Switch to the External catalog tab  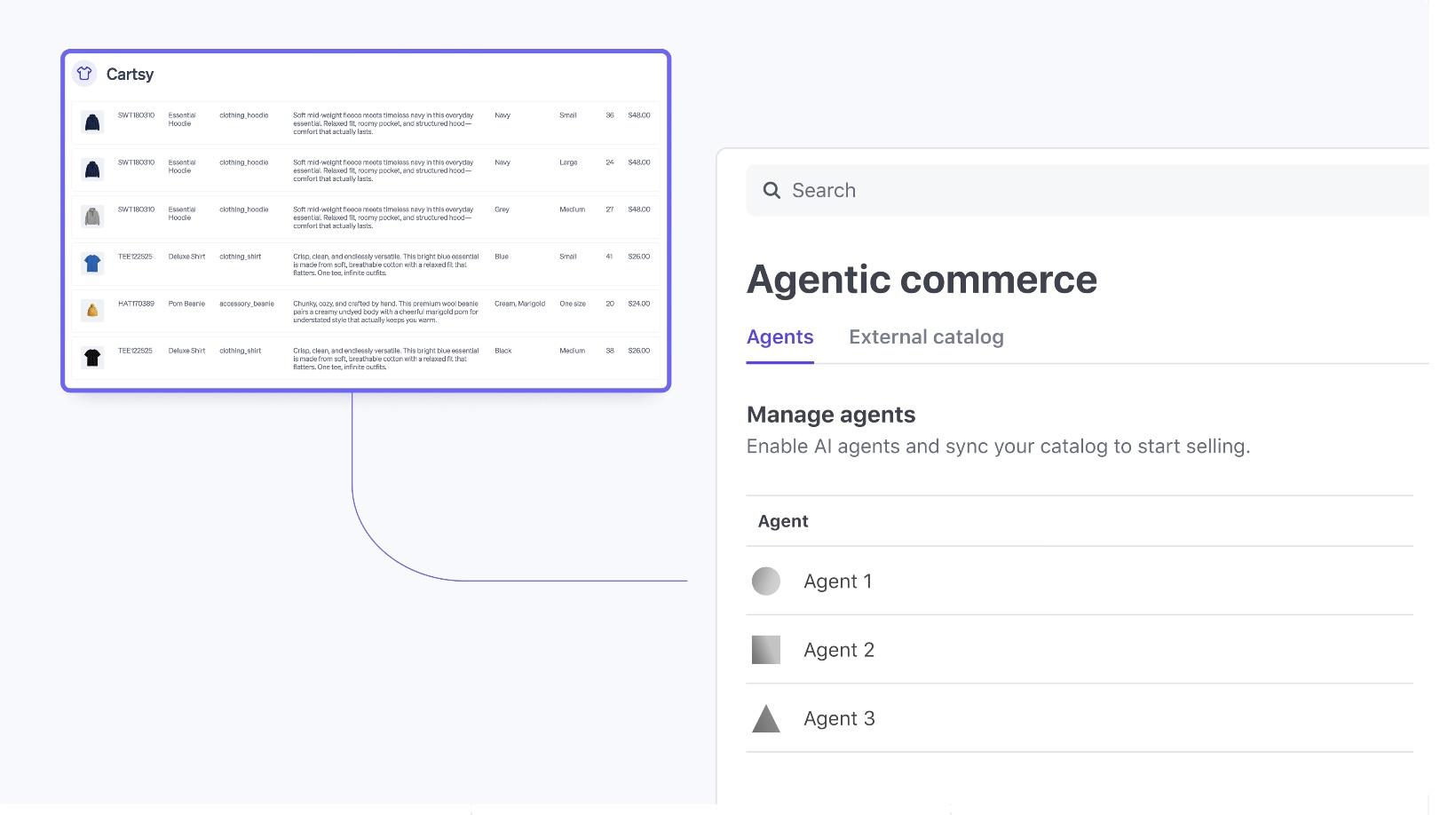(x=926, y=337)
